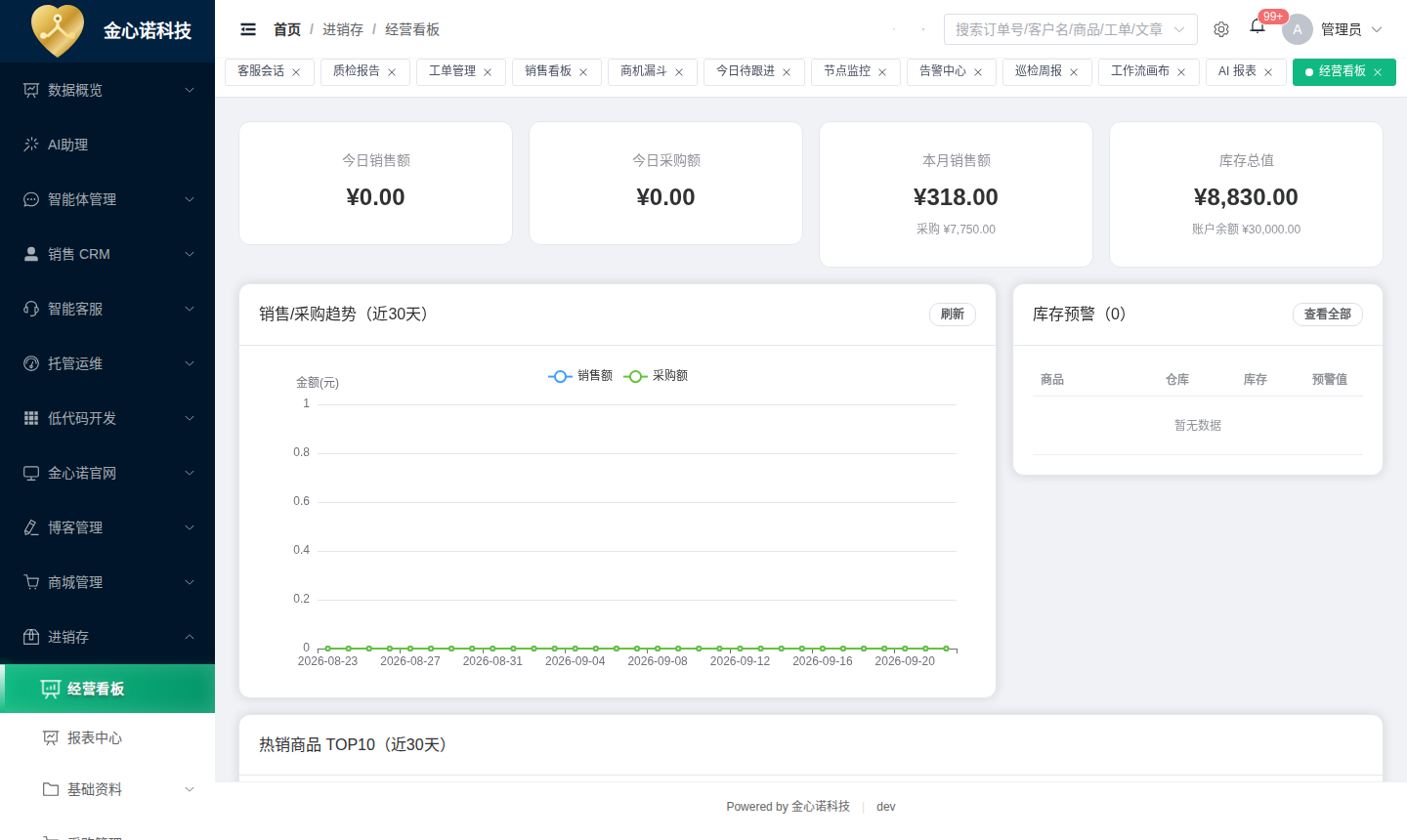Image resolution: width=1407 pixels, height=840 pixels.
Task: Click the 智能体管理 chat bubble icon
Action: click(31, 199)
